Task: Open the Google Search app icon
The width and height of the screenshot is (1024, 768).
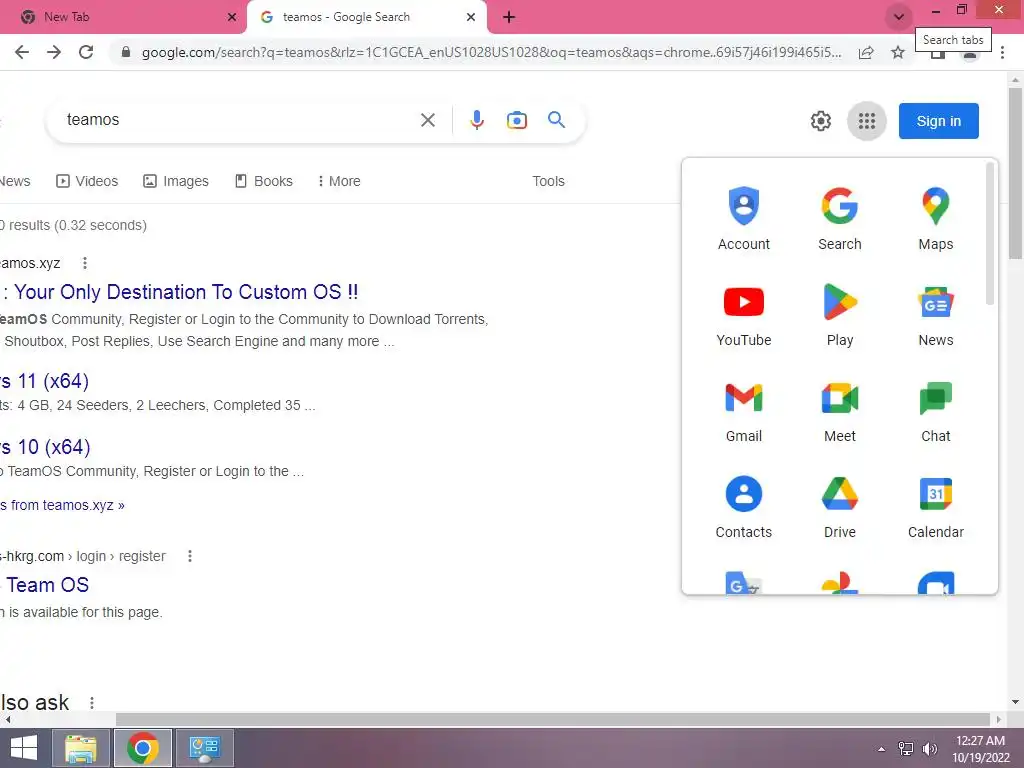Action: tap(839, 219)
